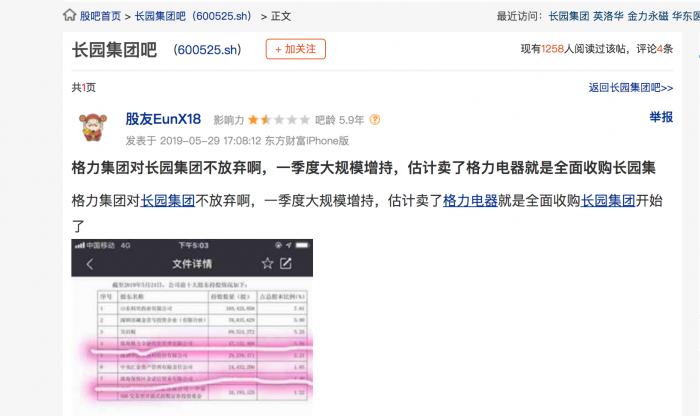Click the 长园集团吧 forum title
This screenshot has height=416, width=700.
(x=114, y=50)
